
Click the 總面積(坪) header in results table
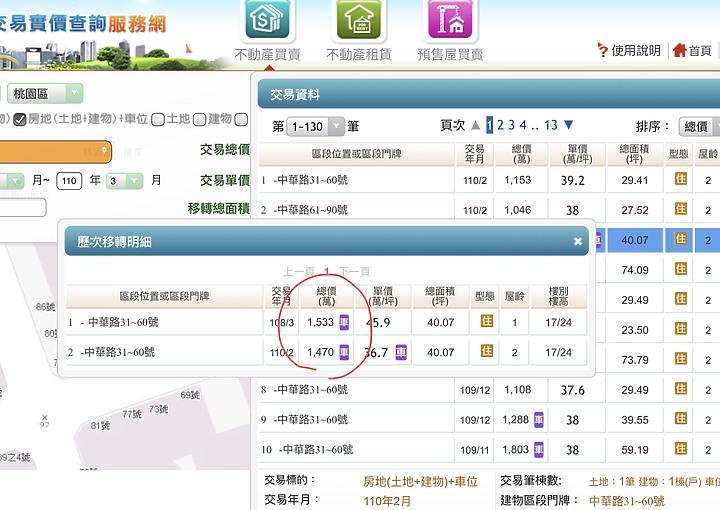click(x=635, y=154)
